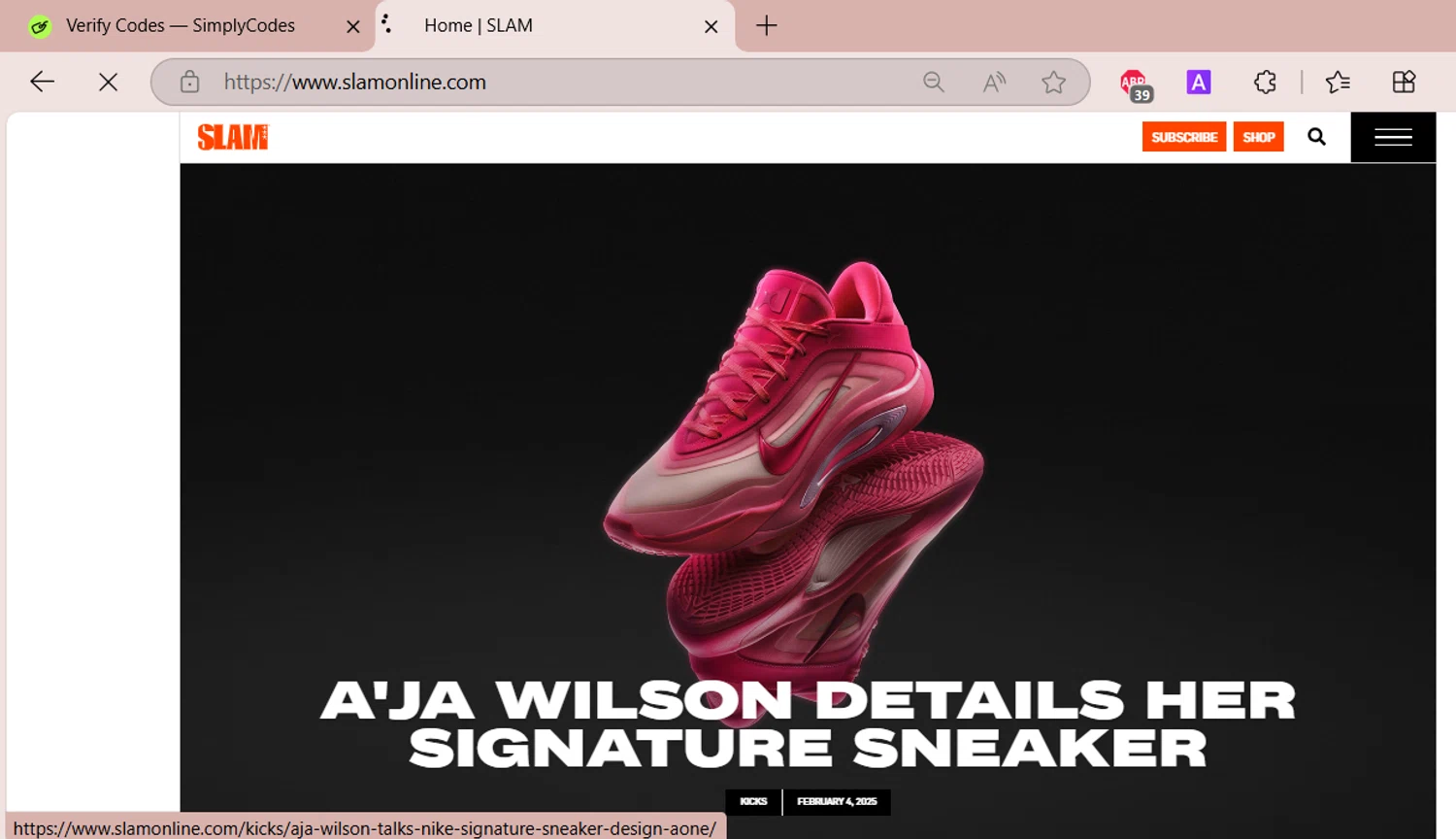This screenshot has width=1456, height=839.
Task: Add page to favorites star
Action: click(1053, 82)
